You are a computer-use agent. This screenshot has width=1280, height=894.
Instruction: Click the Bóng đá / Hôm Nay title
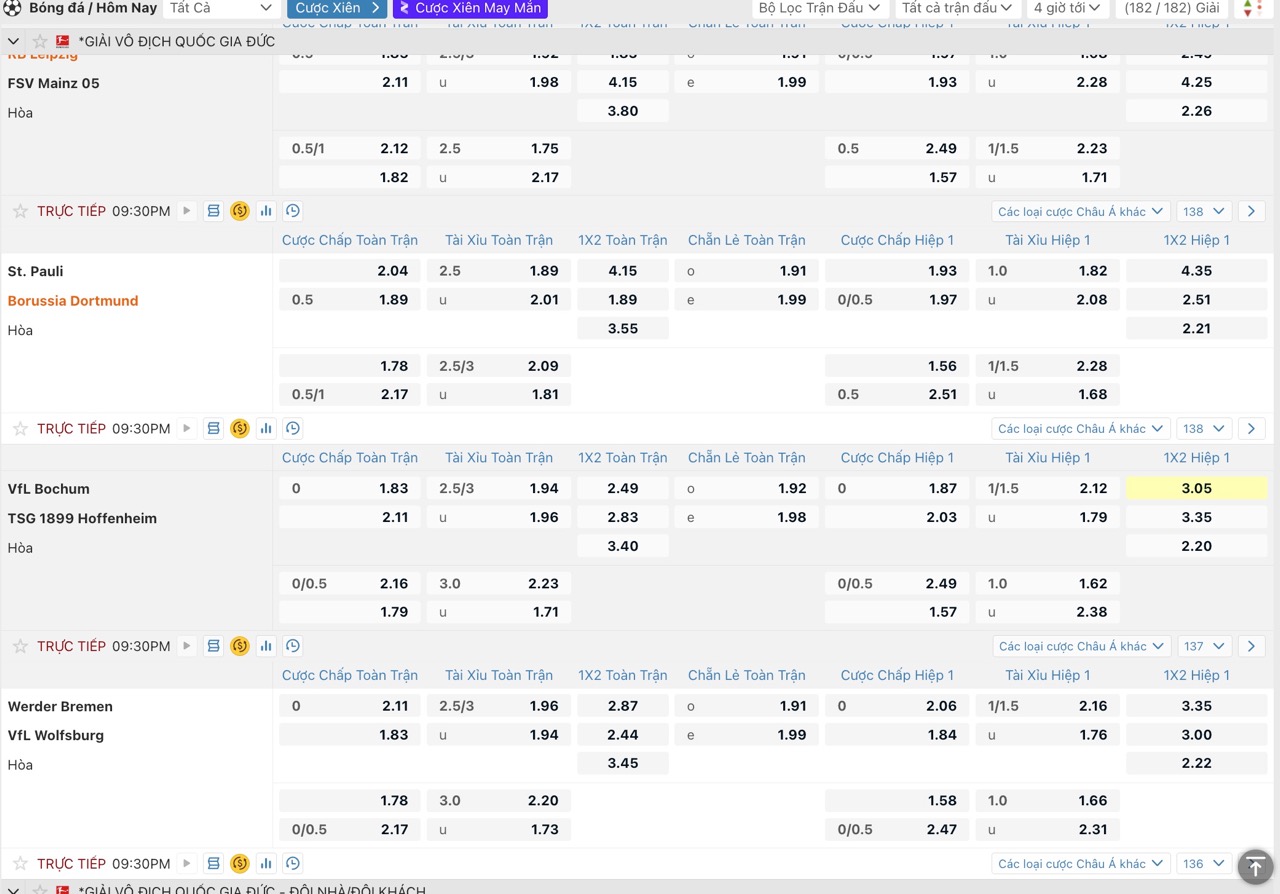click(93, 8)
